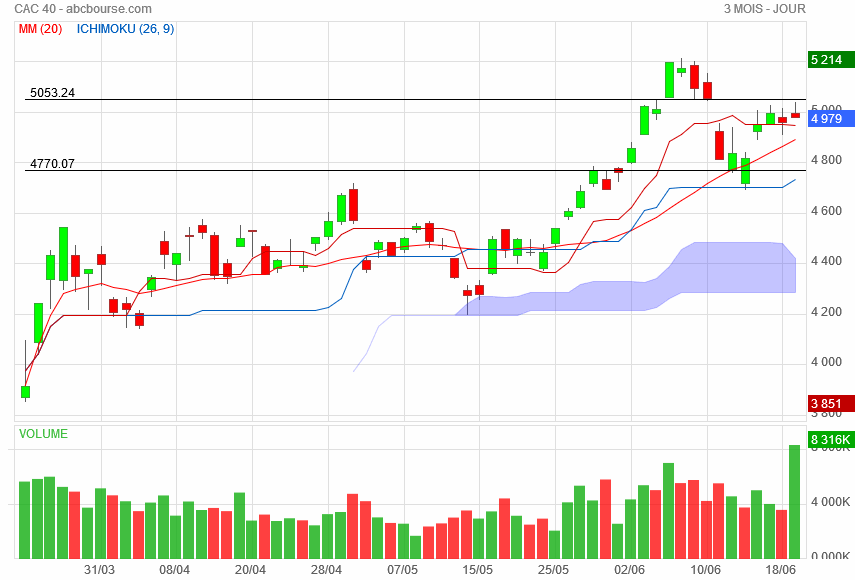855x580 pixels.
Task: Click the "18/06" date label
Action: (x=780, y=570)
